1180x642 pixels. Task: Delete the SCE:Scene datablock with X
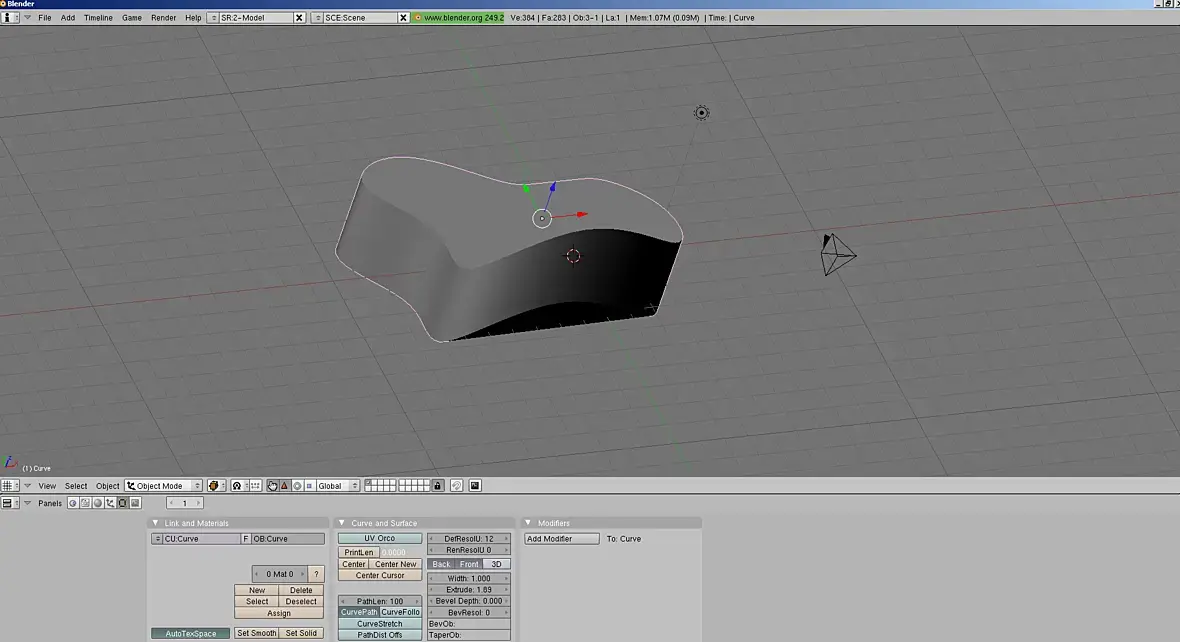403,18
